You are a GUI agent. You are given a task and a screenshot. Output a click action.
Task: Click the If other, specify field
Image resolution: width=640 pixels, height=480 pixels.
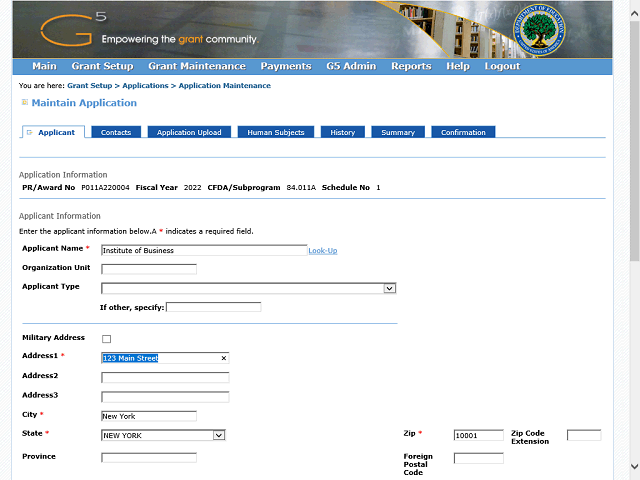(x=213, y=307)
